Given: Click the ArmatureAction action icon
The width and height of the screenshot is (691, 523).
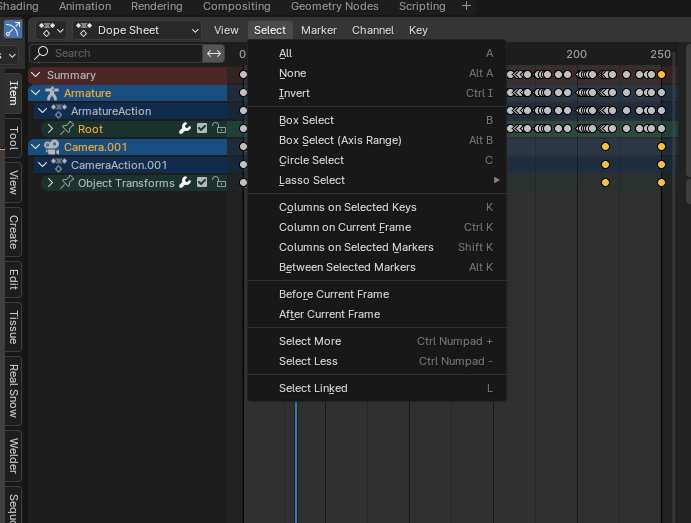Looking at the screenshot, I should coord(59,111).
